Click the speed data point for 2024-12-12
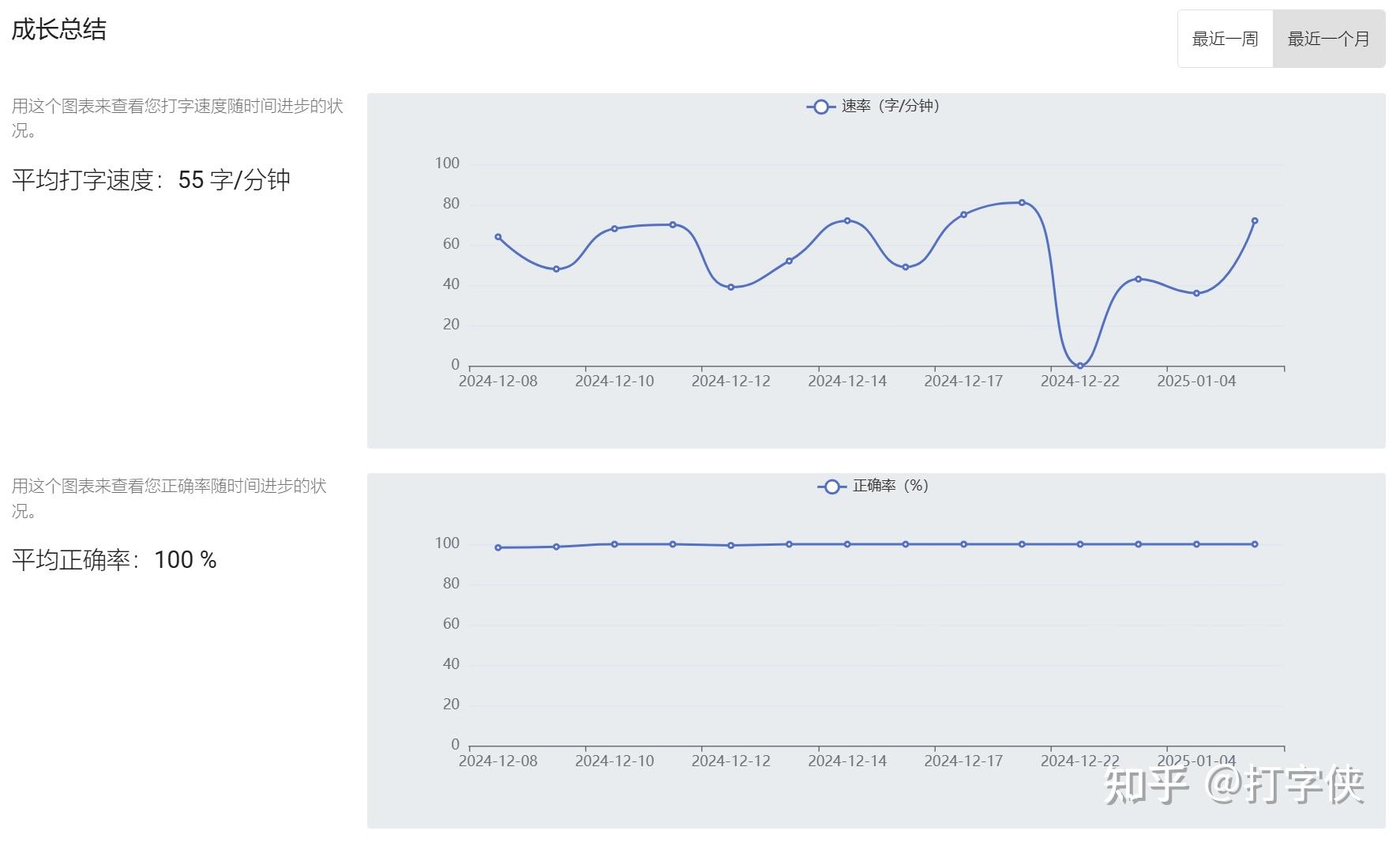This screenshot has width=1400, height=842. pos(731,288)
